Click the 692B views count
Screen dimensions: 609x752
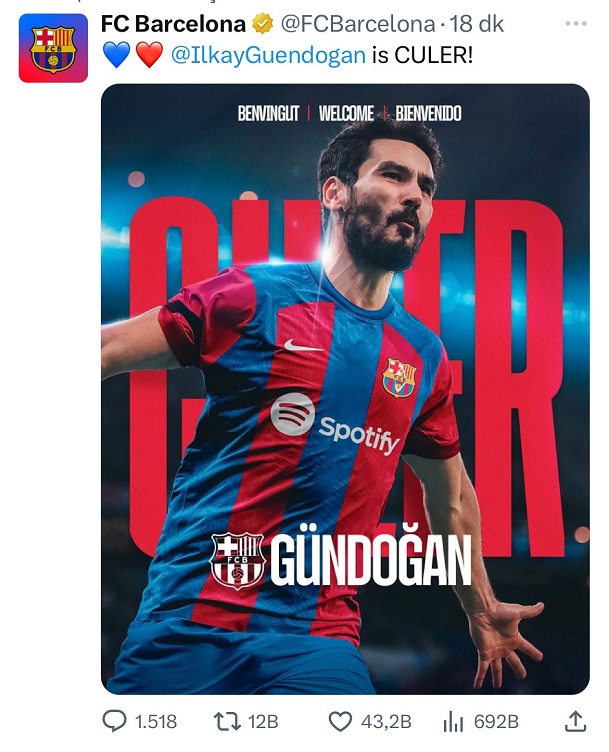[x=496, y=722]
